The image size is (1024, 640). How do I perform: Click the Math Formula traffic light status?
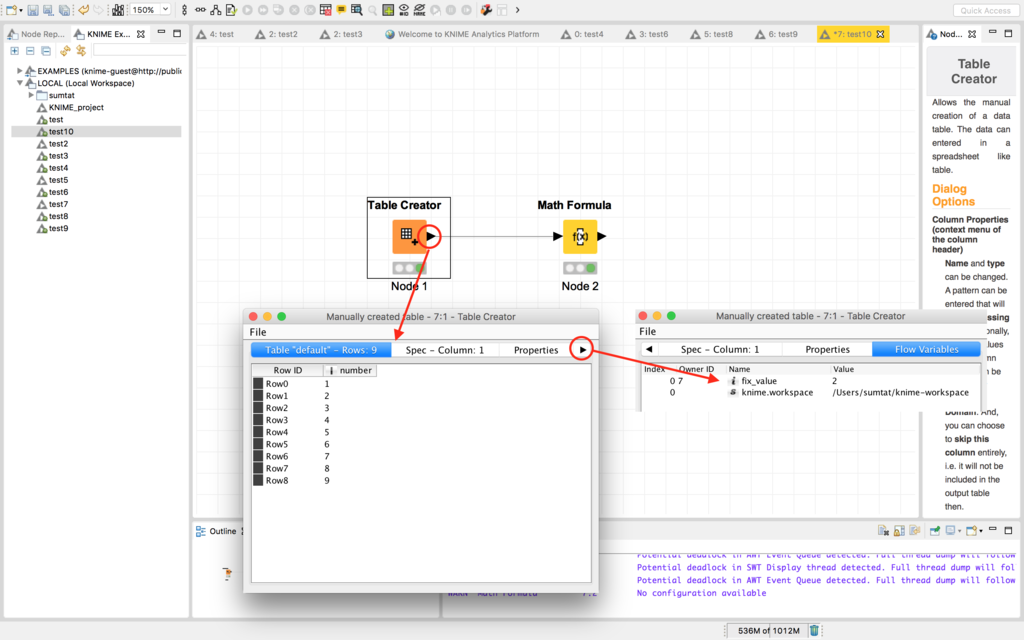point(580,268)
